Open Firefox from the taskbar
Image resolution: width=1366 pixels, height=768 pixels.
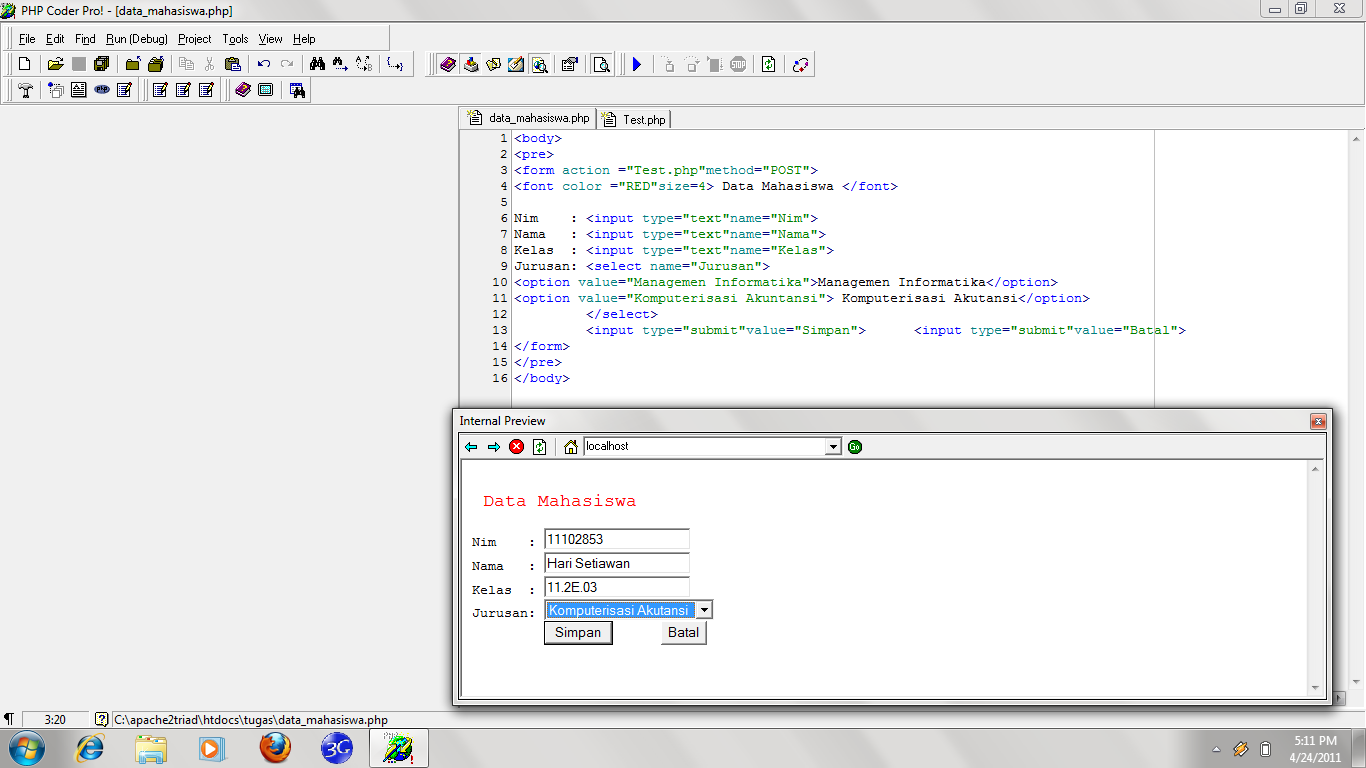pos(275,748)
